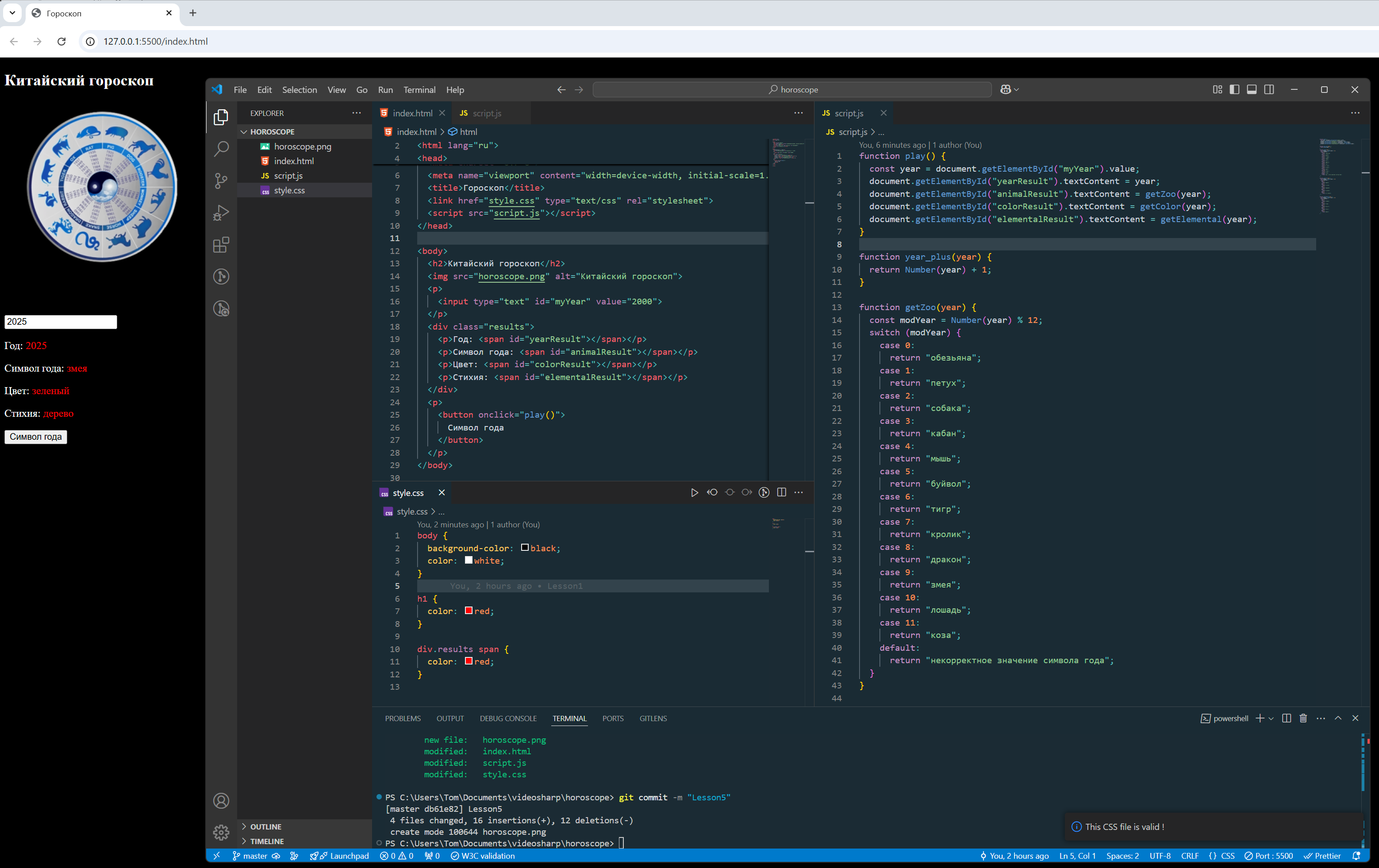1379x868 pixels.
Task: Close the style.css editor tab
Action: (442, 492)
